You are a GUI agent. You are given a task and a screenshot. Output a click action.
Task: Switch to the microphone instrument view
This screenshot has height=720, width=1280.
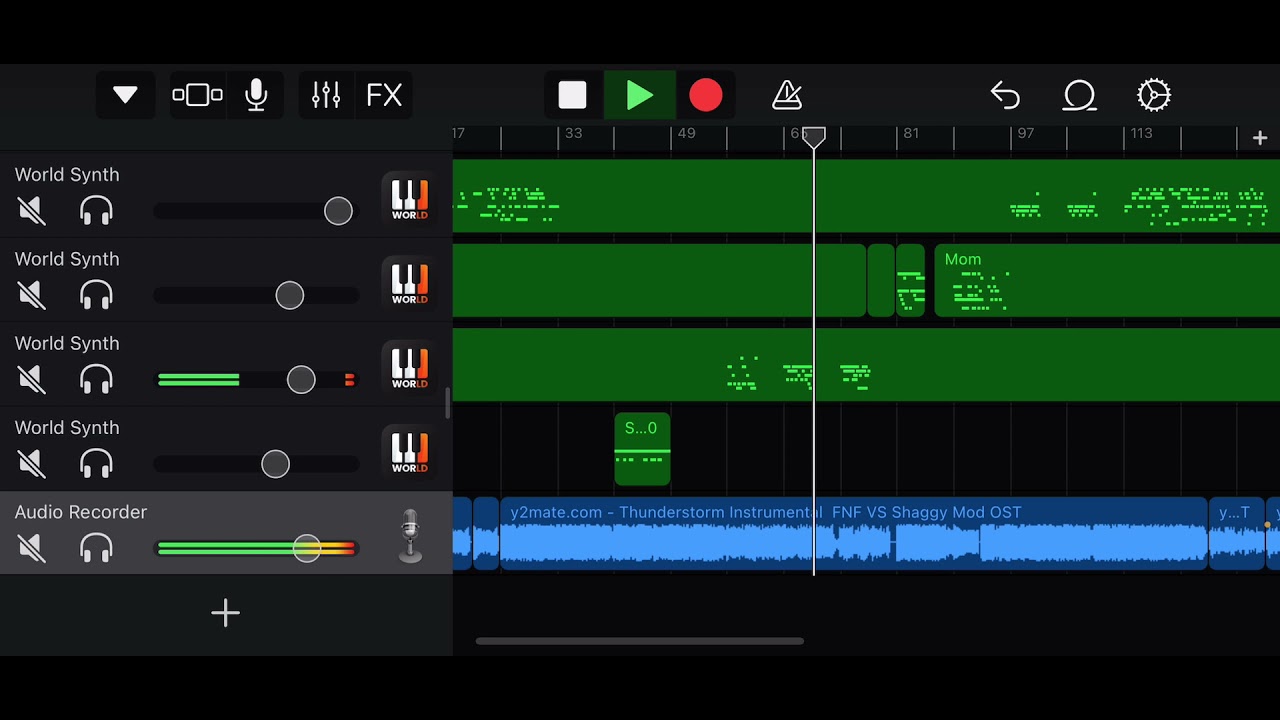point(256,95)
